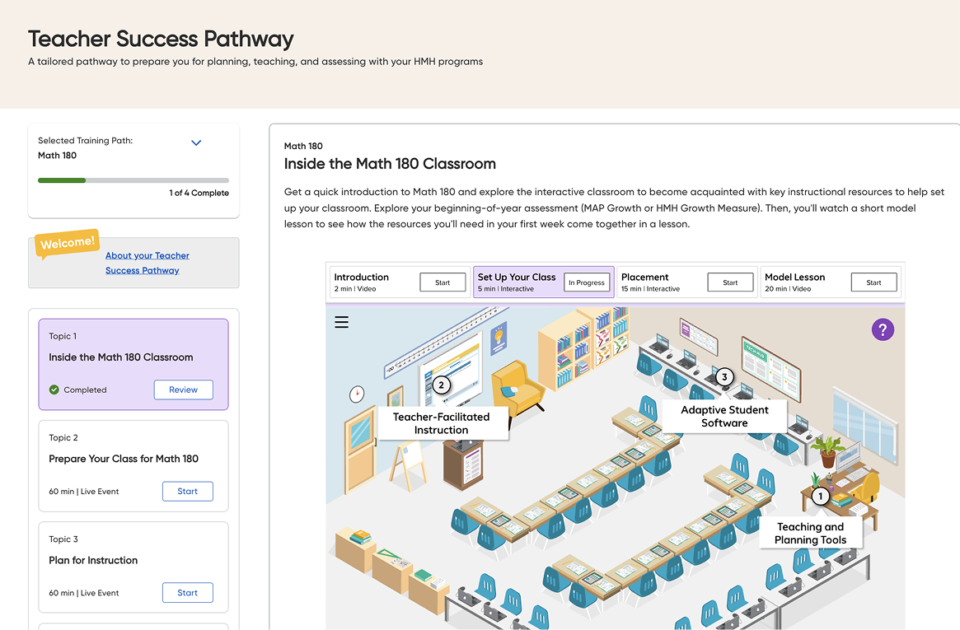Click the Teacher-Facilitated Instruction label
960x630 pixels.
[441, 423]
